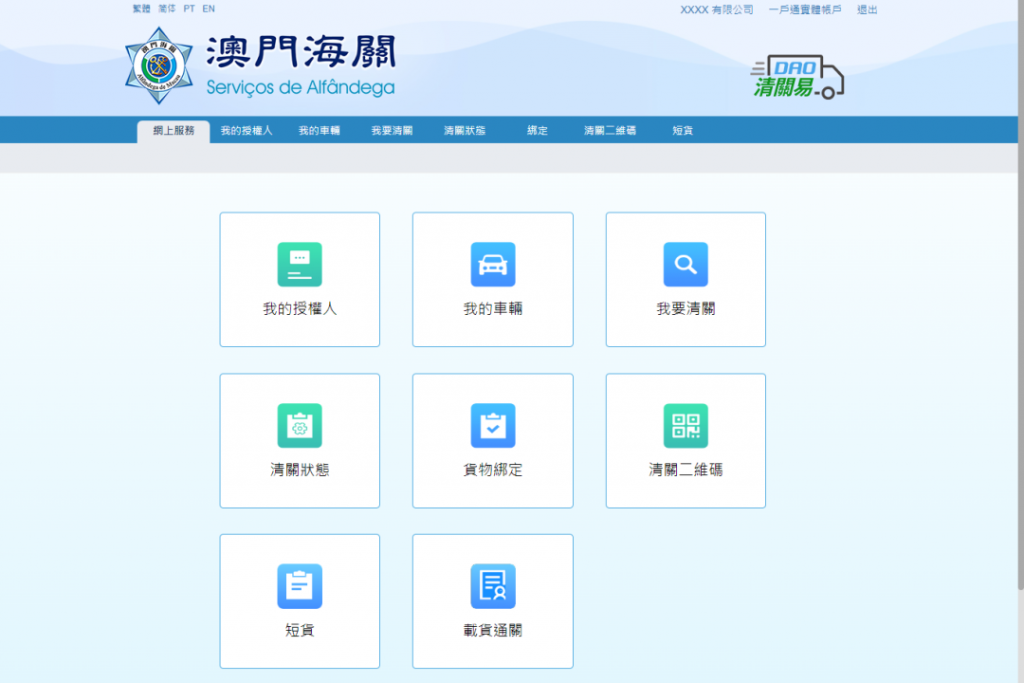Go to 我的車輛 in the navigation bar
Image resolution: width=1024 pixels, height=683 pixels.
point(319,131)
